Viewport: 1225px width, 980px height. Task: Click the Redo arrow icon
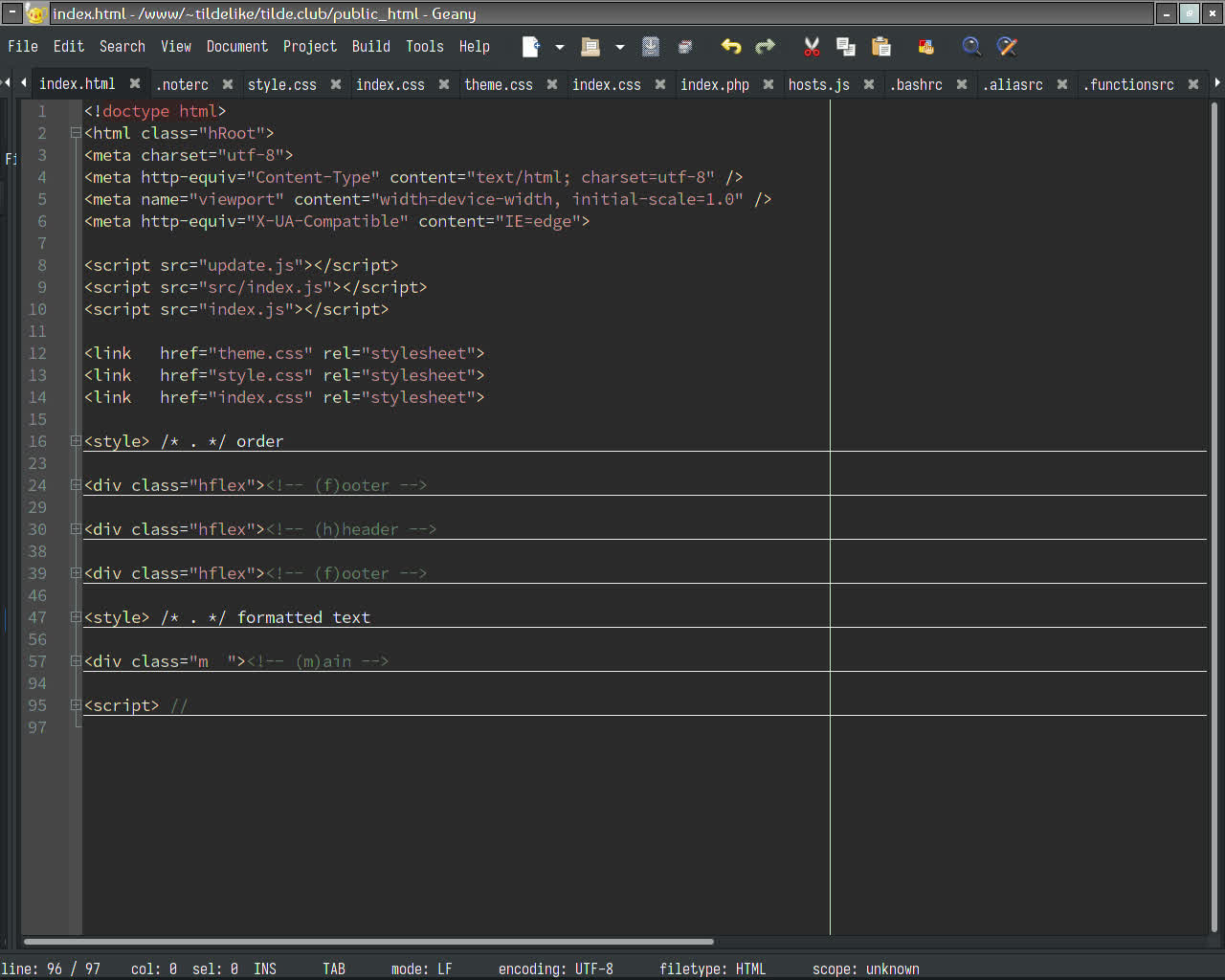[x=766, y=47]
